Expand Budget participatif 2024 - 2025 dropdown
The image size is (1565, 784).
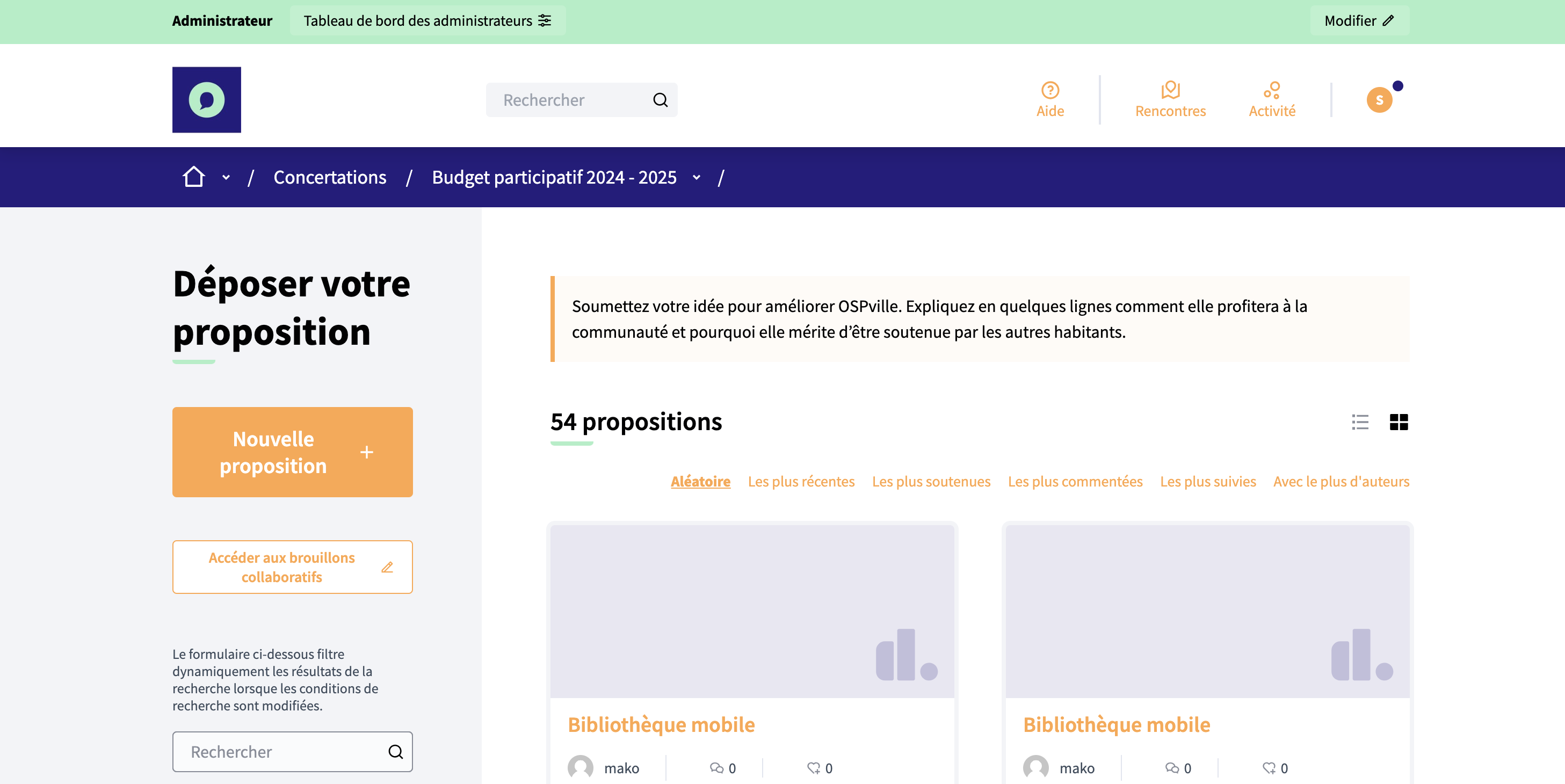[x=696, y=177]
